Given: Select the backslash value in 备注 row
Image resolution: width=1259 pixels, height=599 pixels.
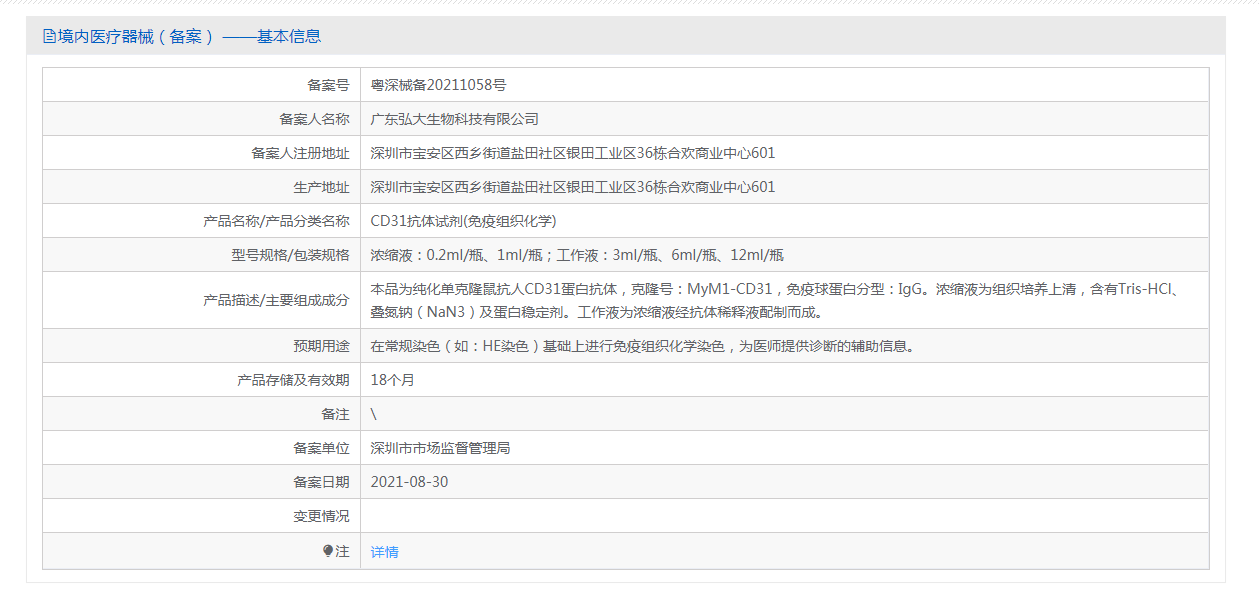Looking at the screenshot, I should pos(374,414).
